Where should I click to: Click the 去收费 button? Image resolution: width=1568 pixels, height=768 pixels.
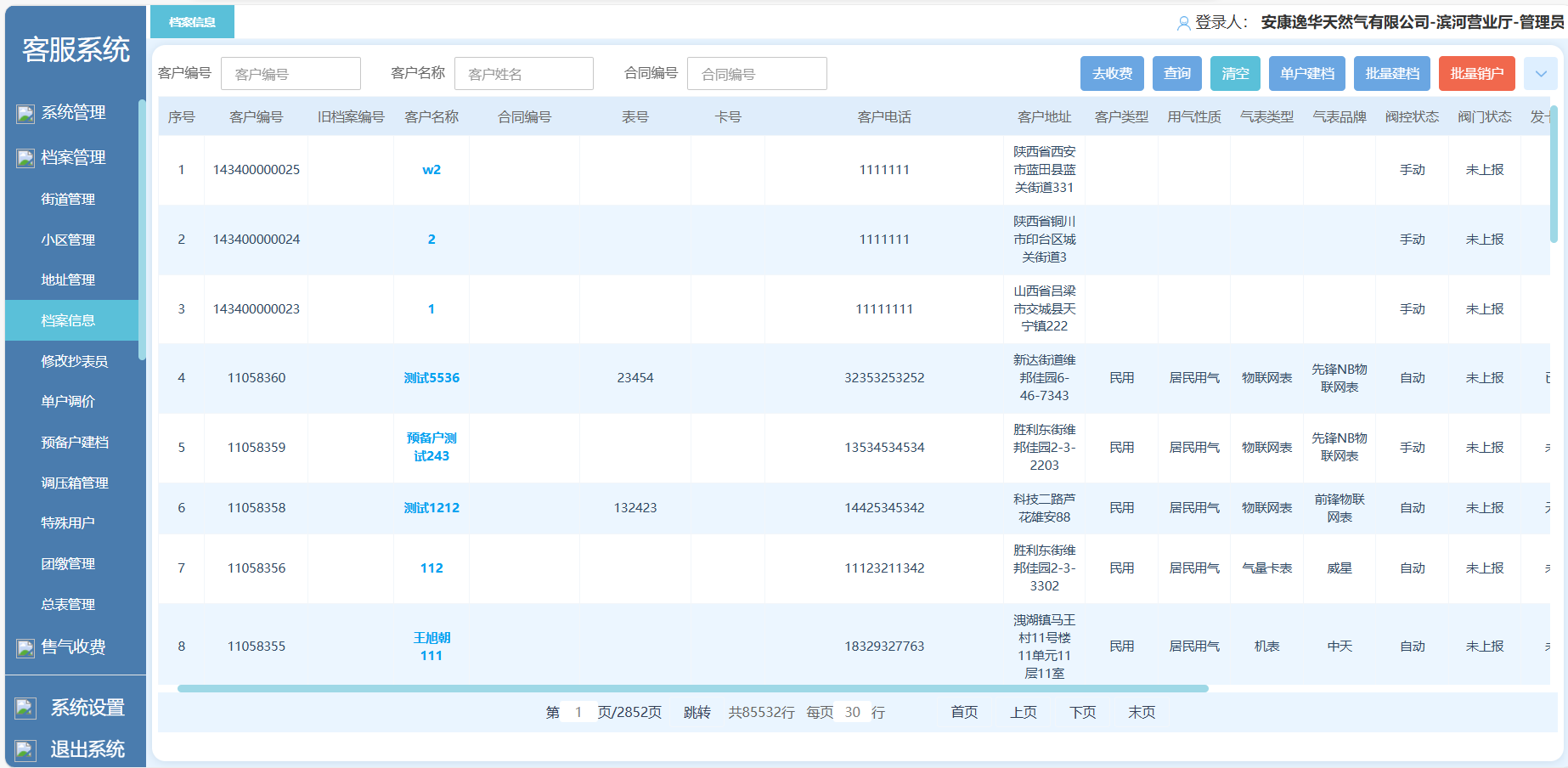pos(1112,74)
